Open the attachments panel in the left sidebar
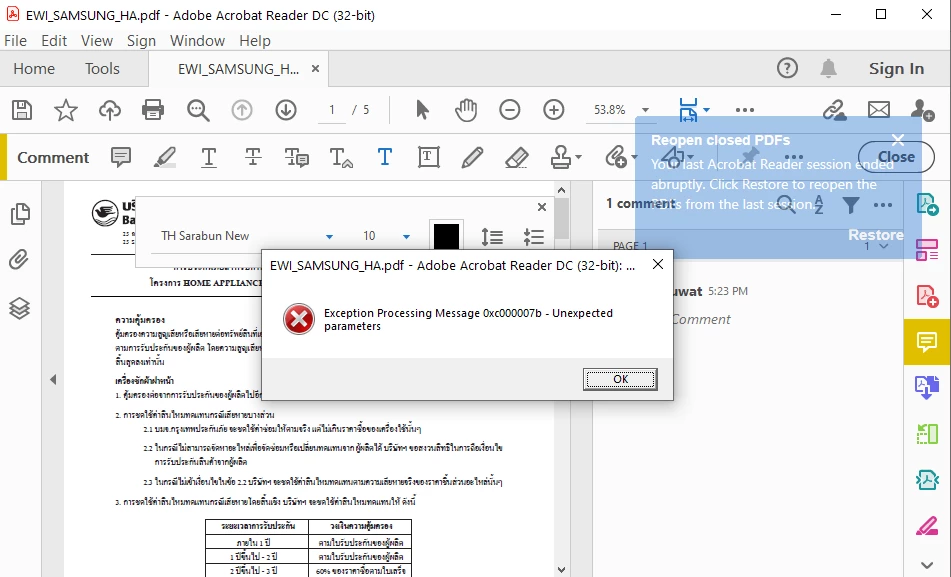The height and width of the screenshot is (577, 951). coord(19,260)
